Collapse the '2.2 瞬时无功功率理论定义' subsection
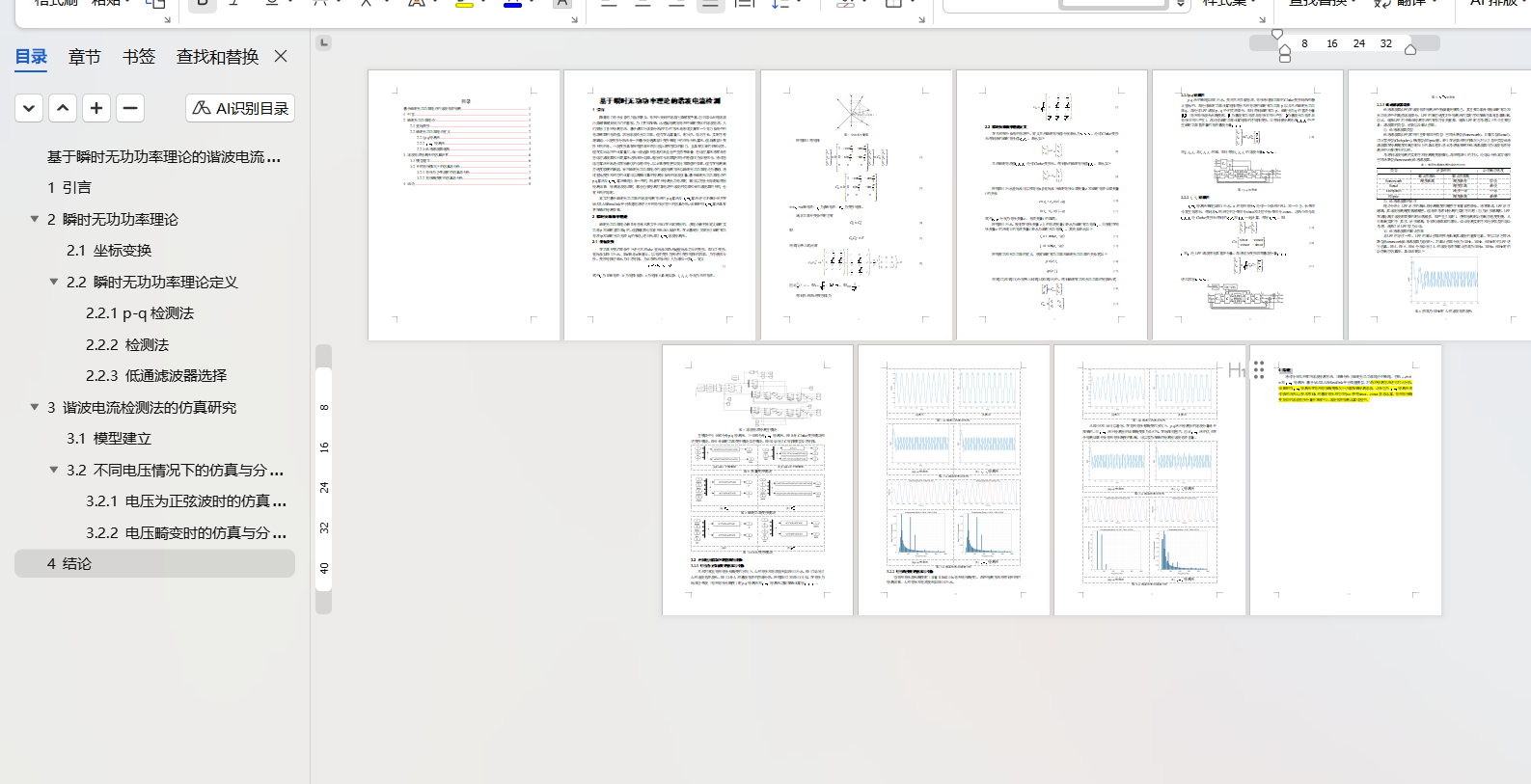Image resolution: width=1531 pixels, height=784 pixels. click(x=54, y=282)
